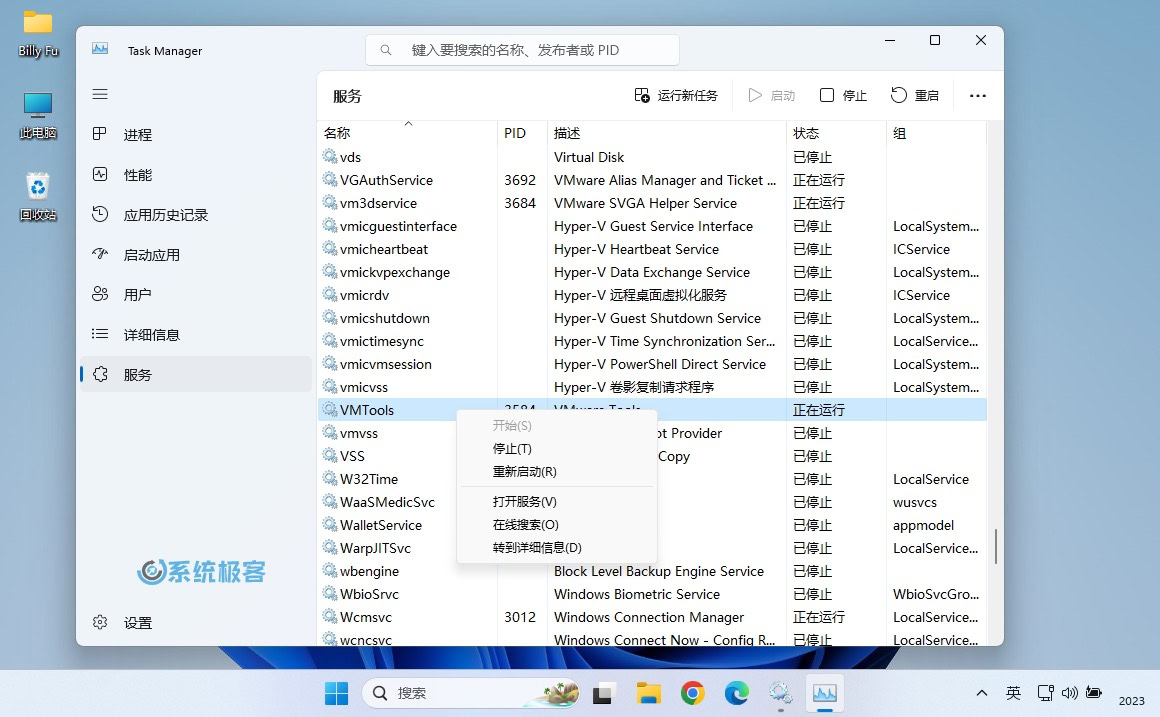The width and height of the screenshot is (1160, 717).
Task: Open Task View from the taskbar
Action: 603,693
